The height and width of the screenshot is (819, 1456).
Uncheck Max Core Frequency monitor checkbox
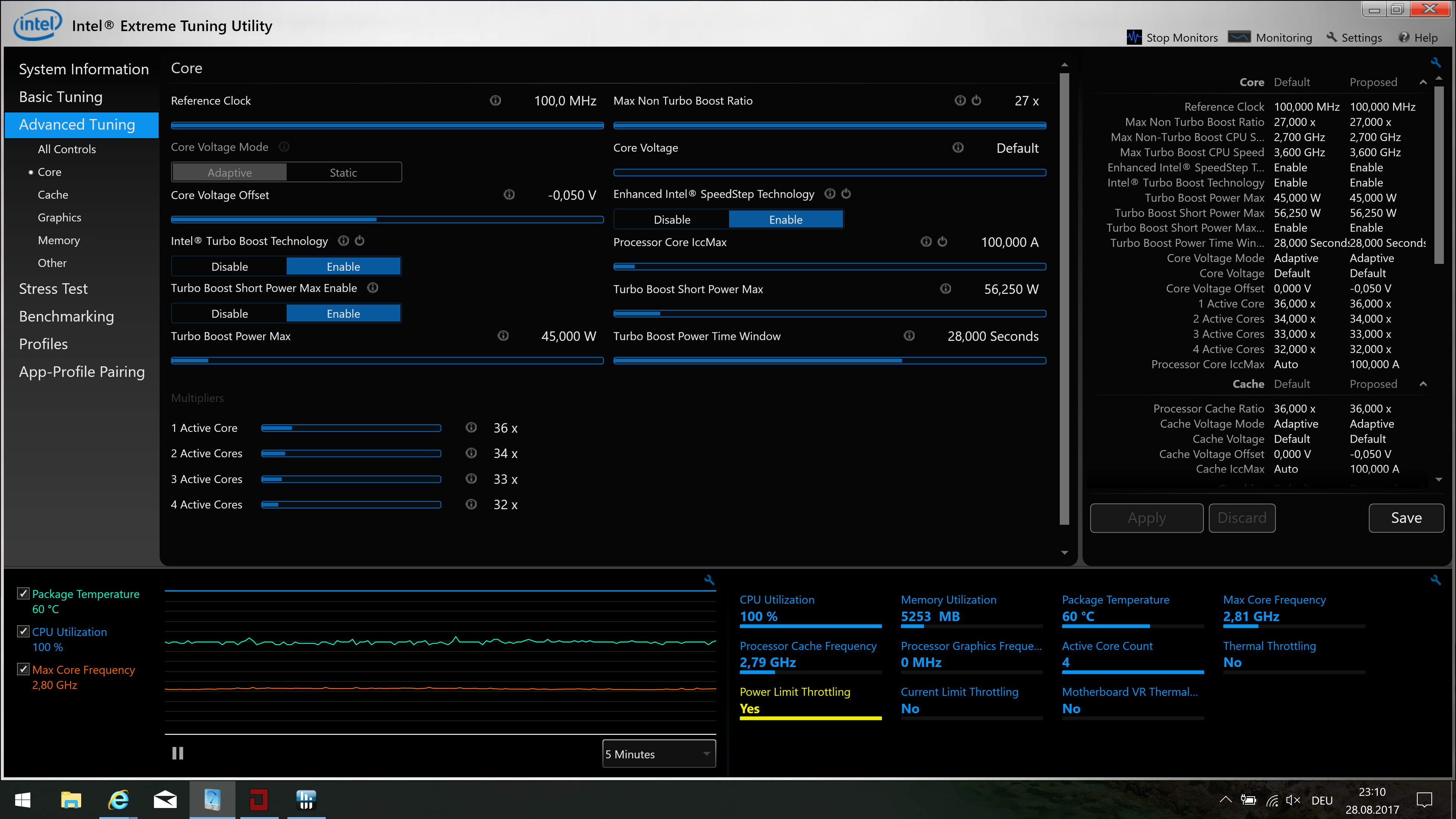click(x=23, y=669)
